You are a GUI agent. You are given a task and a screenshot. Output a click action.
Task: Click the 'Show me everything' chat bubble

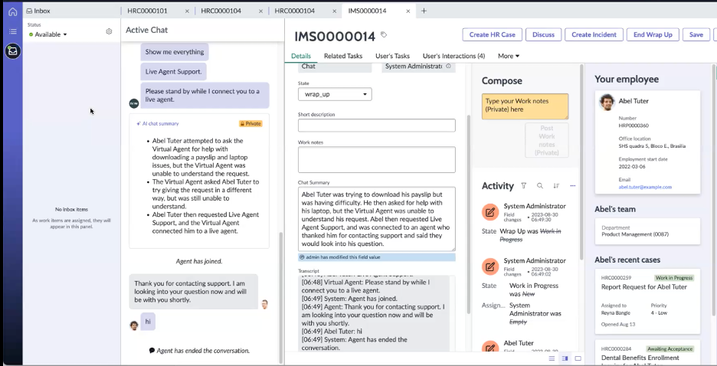click(x=175, y=52)
